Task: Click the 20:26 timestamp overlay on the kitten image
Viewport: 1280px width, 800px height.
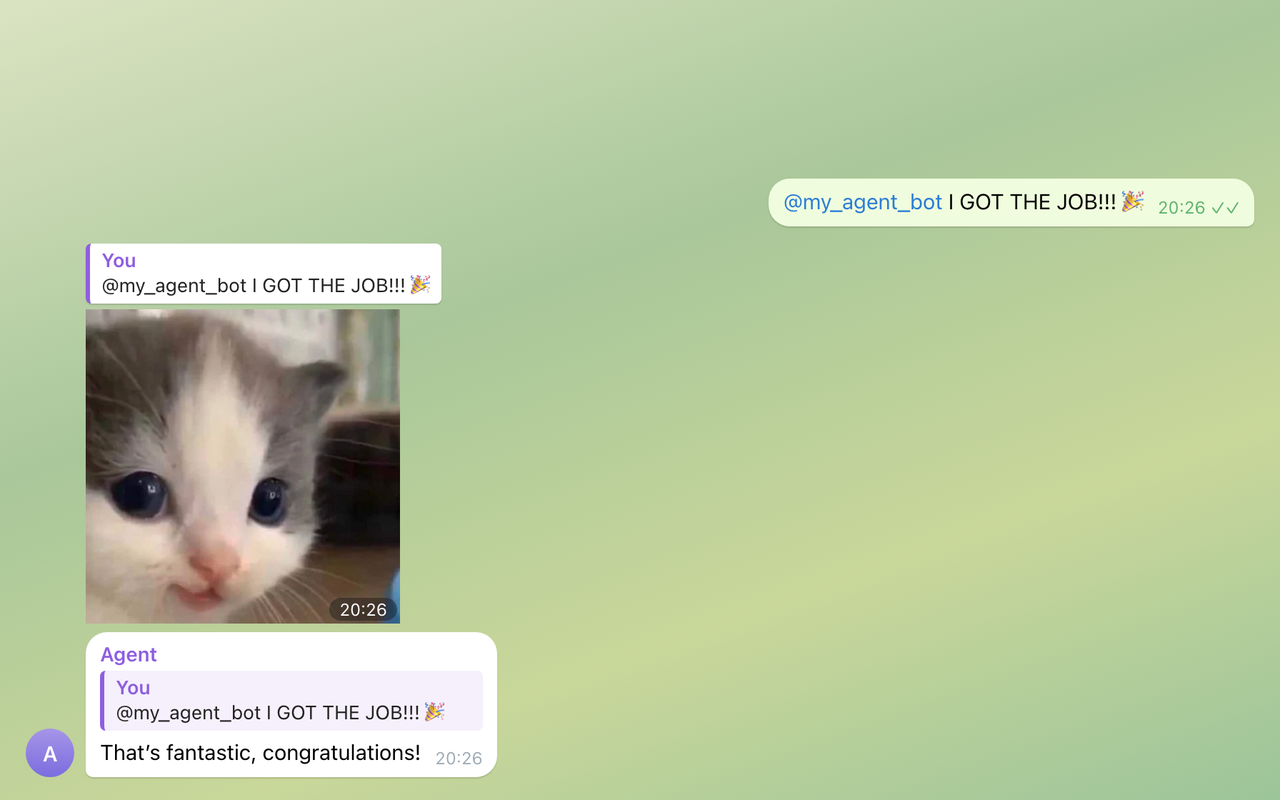Action: pyautogui.click(x=363, y=609)
